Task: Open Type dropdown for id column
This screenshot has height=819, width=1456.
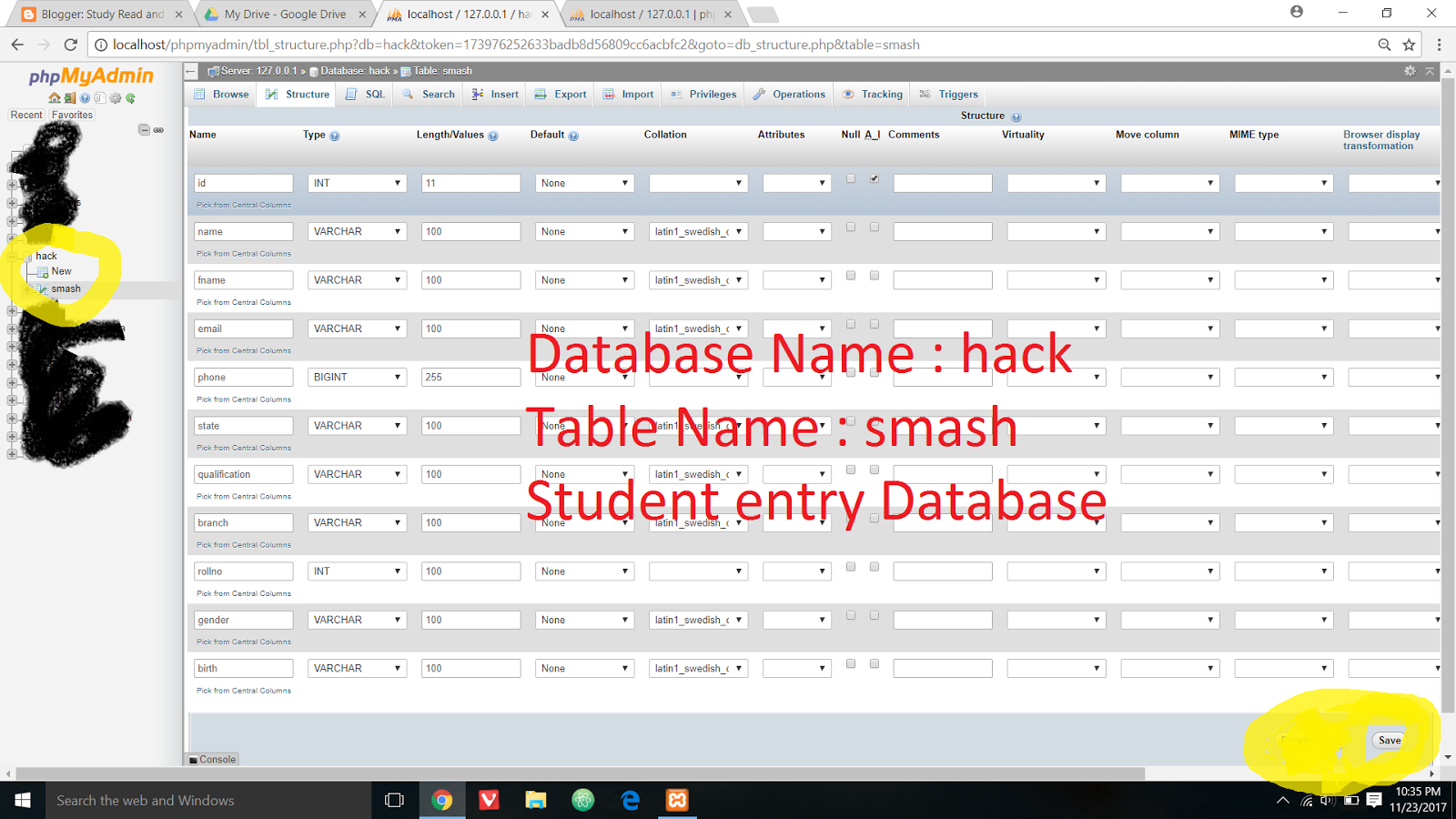Action: click(357, 183)
